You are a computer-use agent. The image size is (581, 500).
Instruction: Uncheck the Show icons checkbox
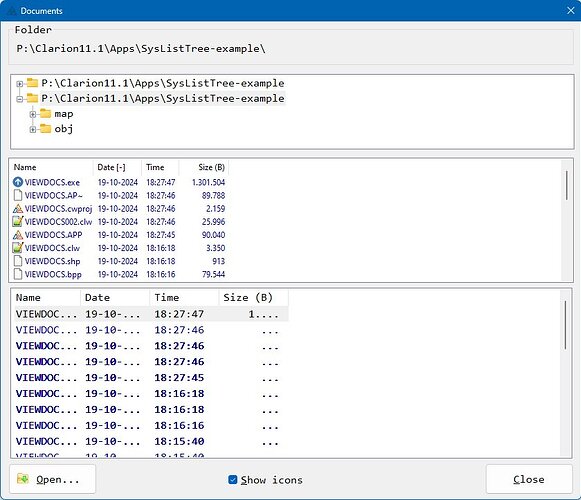(233, 480)
